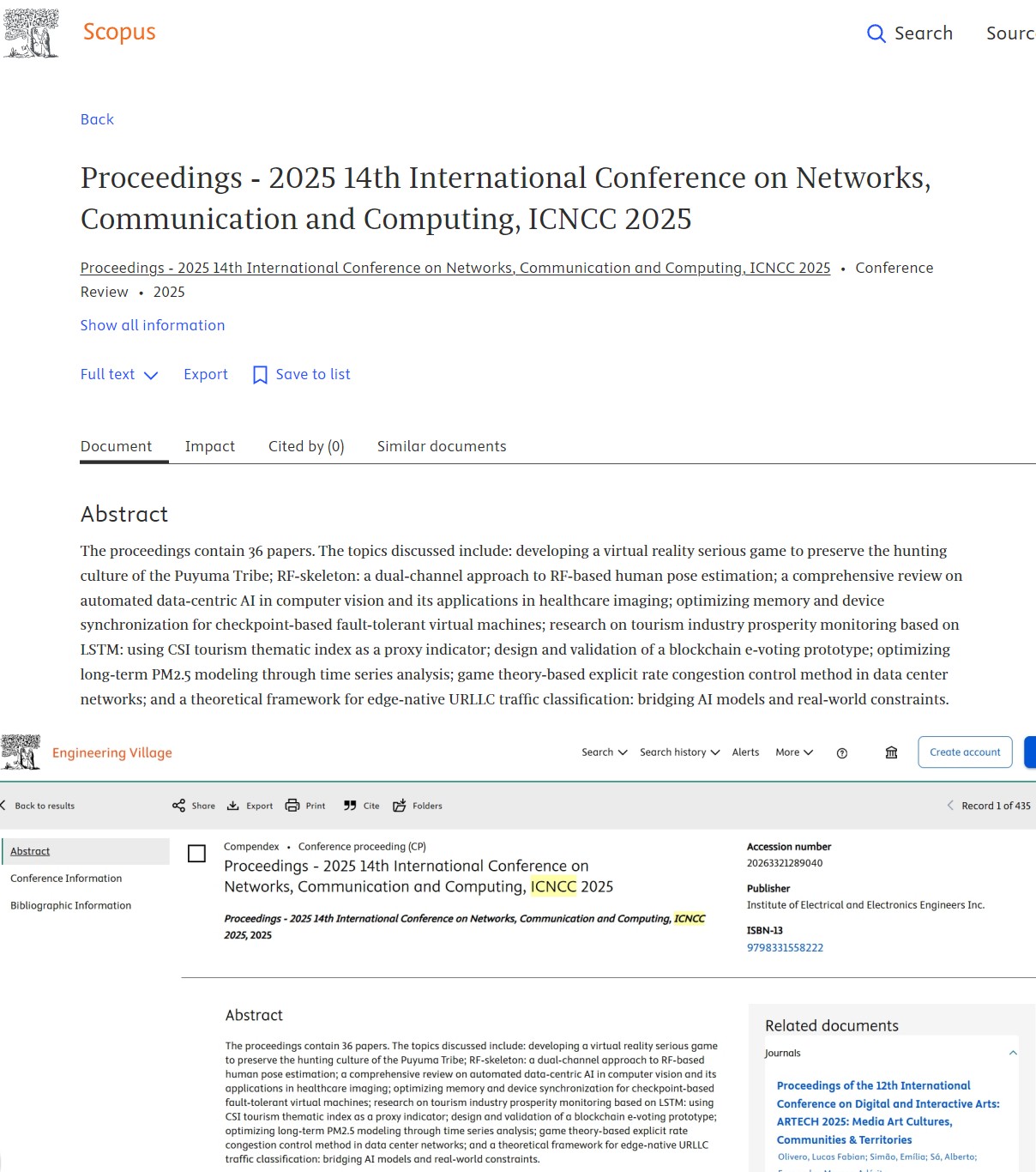Click the Cite quotation mark icon
Viewport: 1036px width, 1172px height.
point(350,806)
